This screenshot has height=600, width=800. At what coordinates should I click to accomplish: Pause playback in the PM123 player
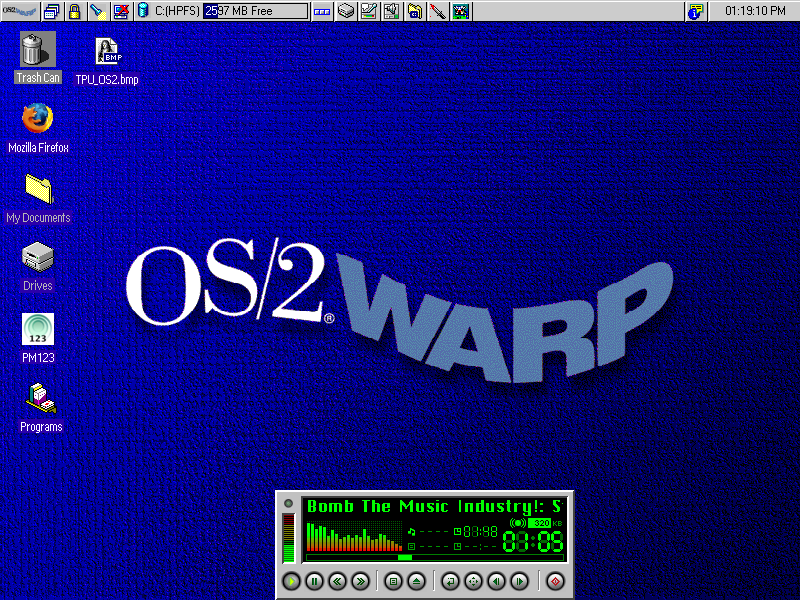[314, 580]
